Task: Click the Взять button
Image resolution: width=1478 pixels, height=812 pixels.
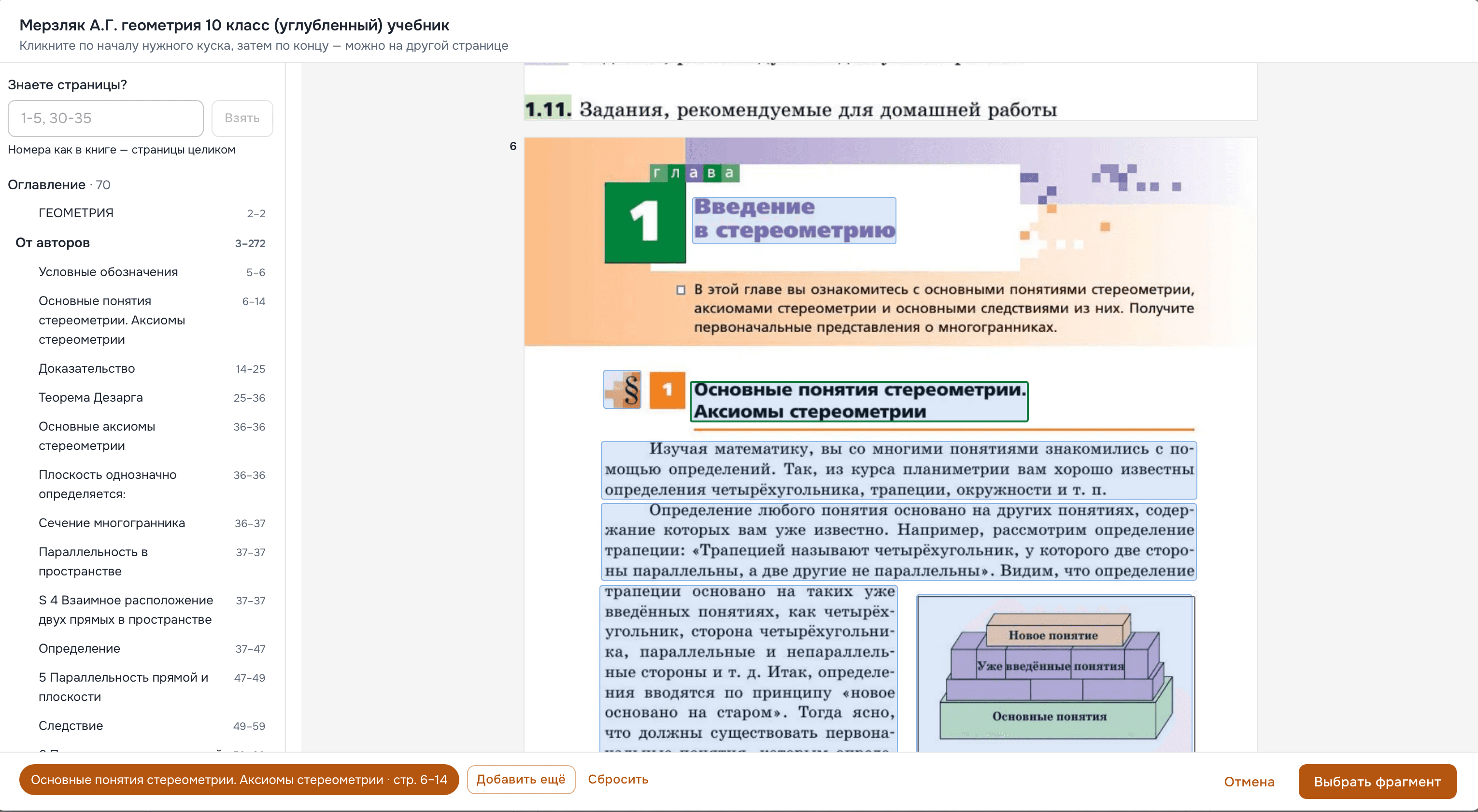Action: click(242, 118)
